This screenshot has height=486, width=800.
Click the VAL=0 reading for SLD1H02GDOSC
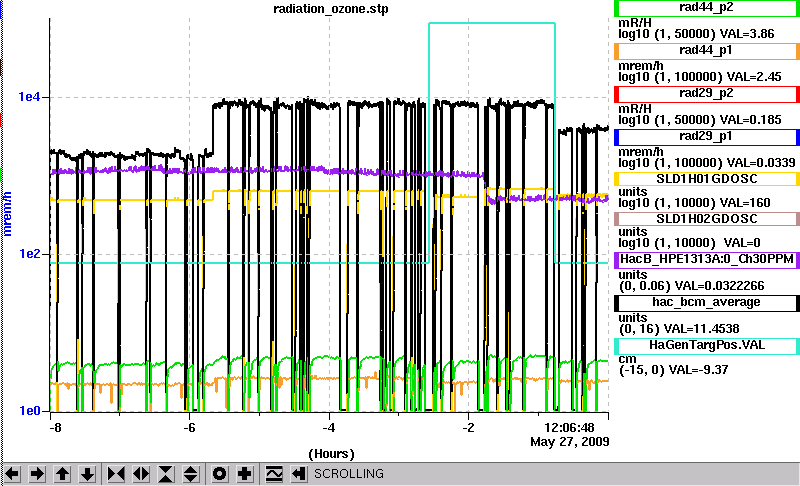pos(742,243)
